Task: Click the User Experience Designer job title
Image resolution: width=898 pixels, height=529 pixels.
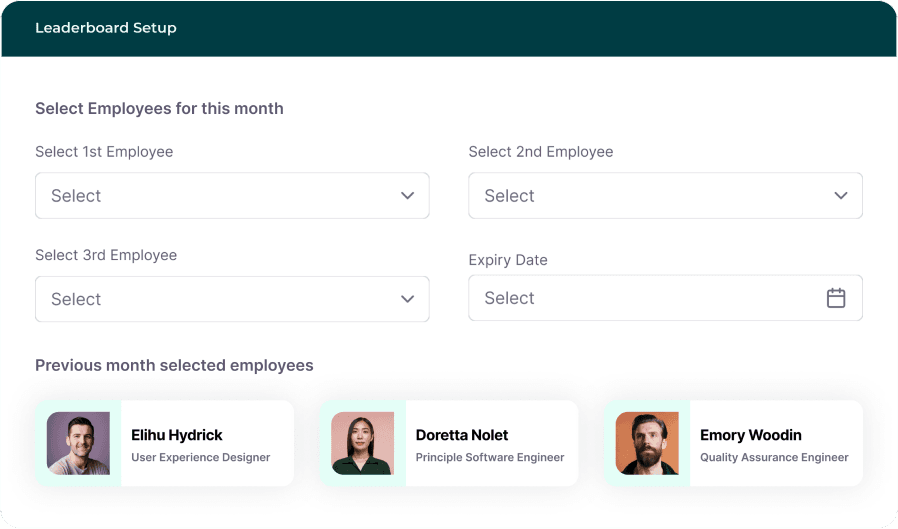Action: pos(201,457)
